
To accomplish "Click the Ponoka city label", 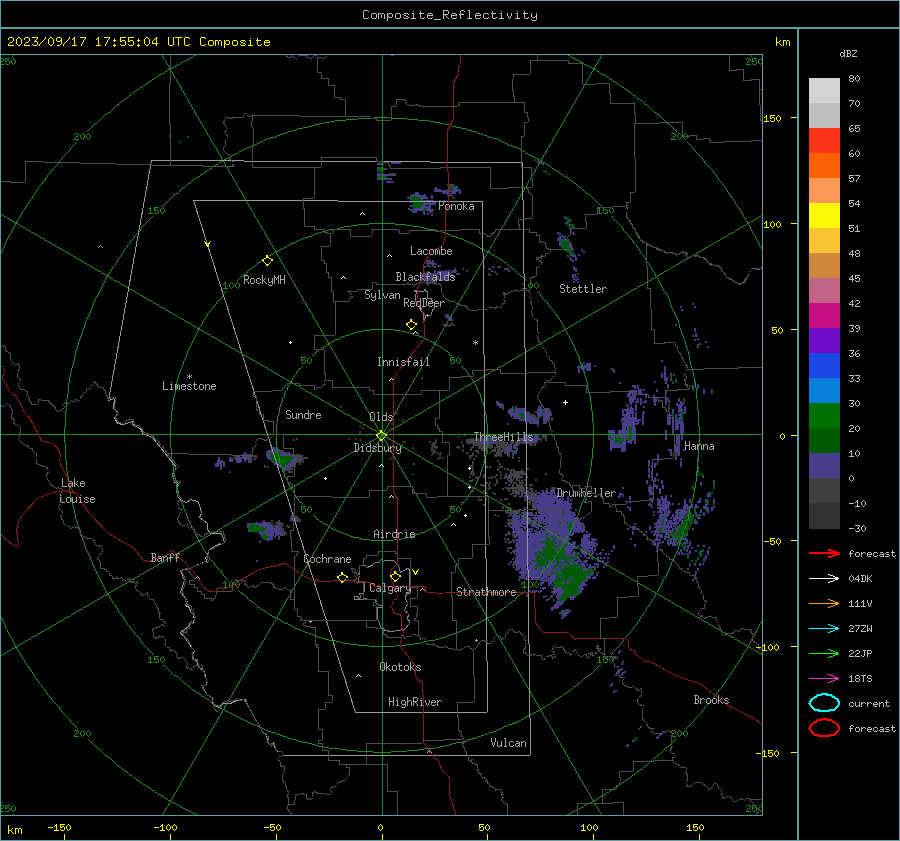I will [456, 206].
